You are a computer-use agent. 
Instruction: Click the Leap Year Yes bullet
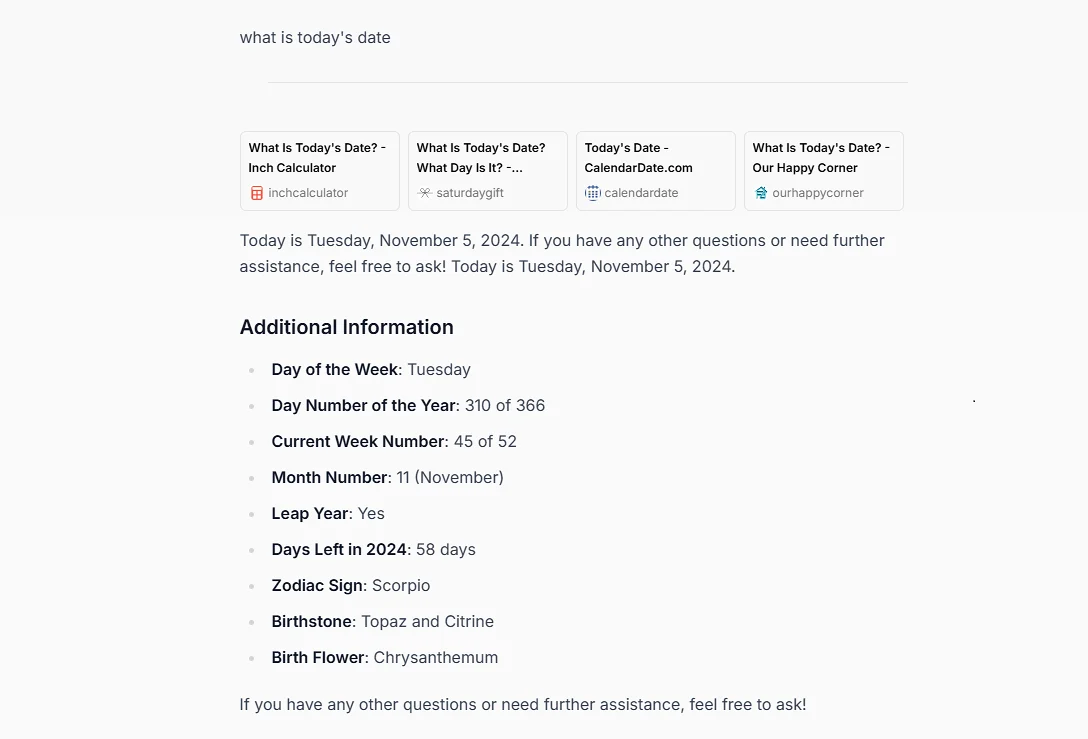(328, 513)
